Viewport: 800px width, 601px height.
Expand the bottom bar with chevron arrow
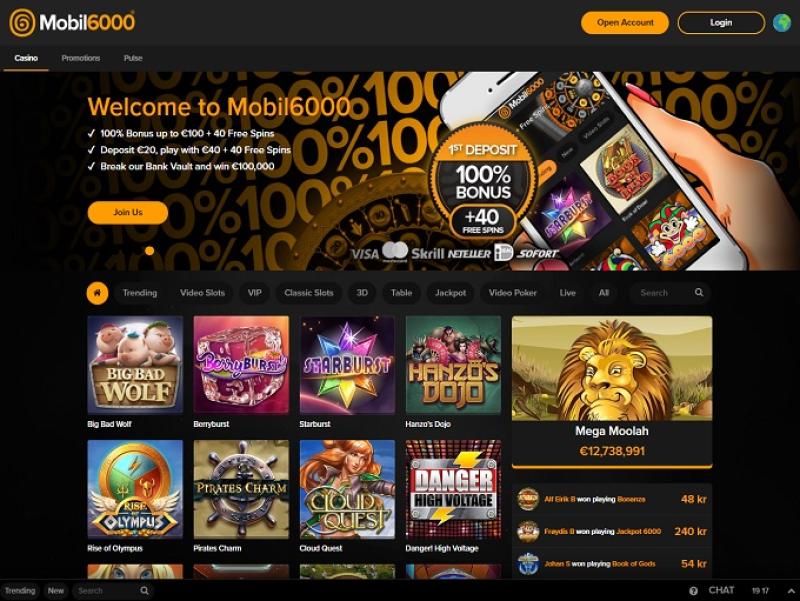pyautogui.click(x=791, y=591)
